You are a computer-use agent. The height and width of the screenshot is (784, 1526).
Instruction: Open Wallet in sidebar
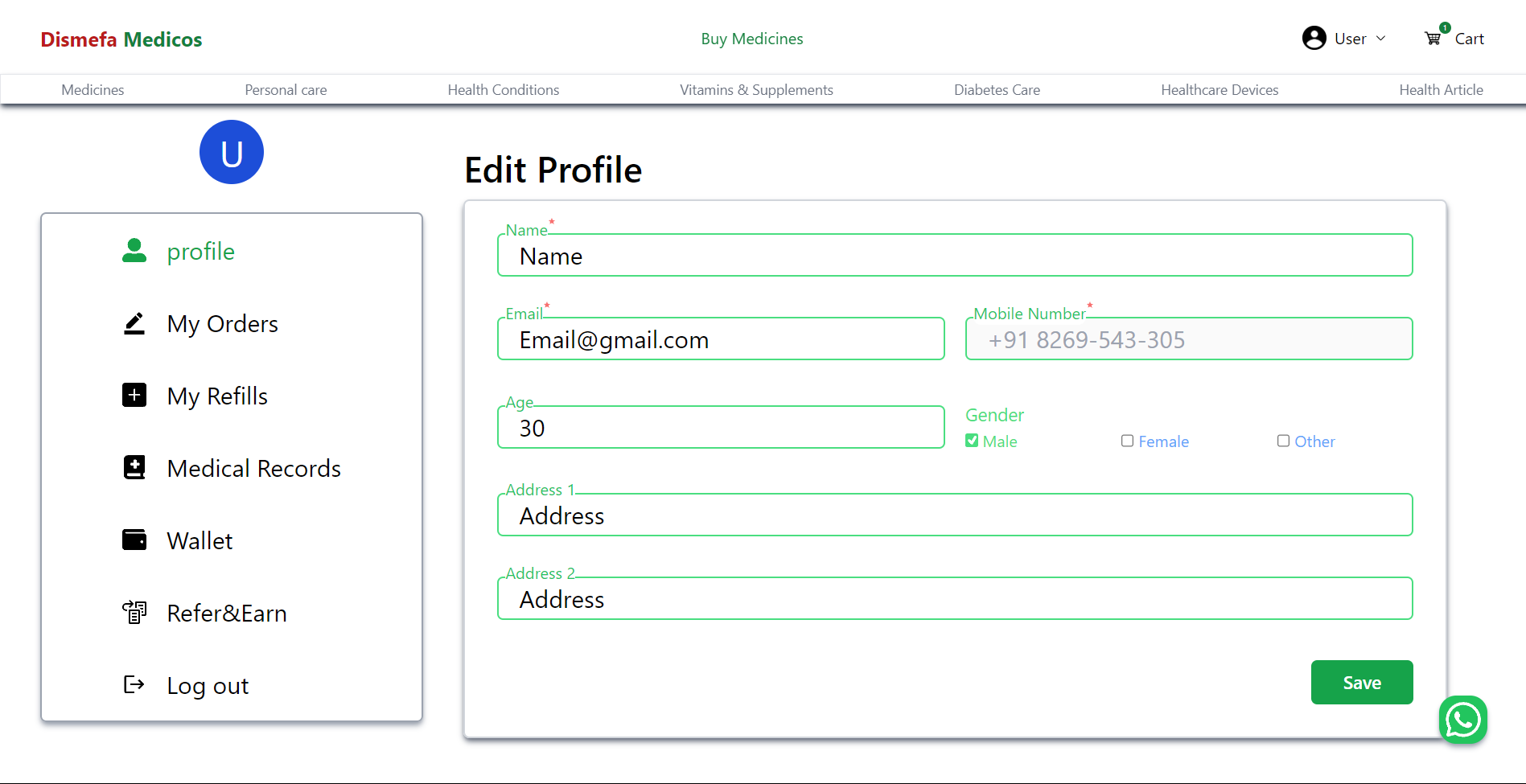199,540
